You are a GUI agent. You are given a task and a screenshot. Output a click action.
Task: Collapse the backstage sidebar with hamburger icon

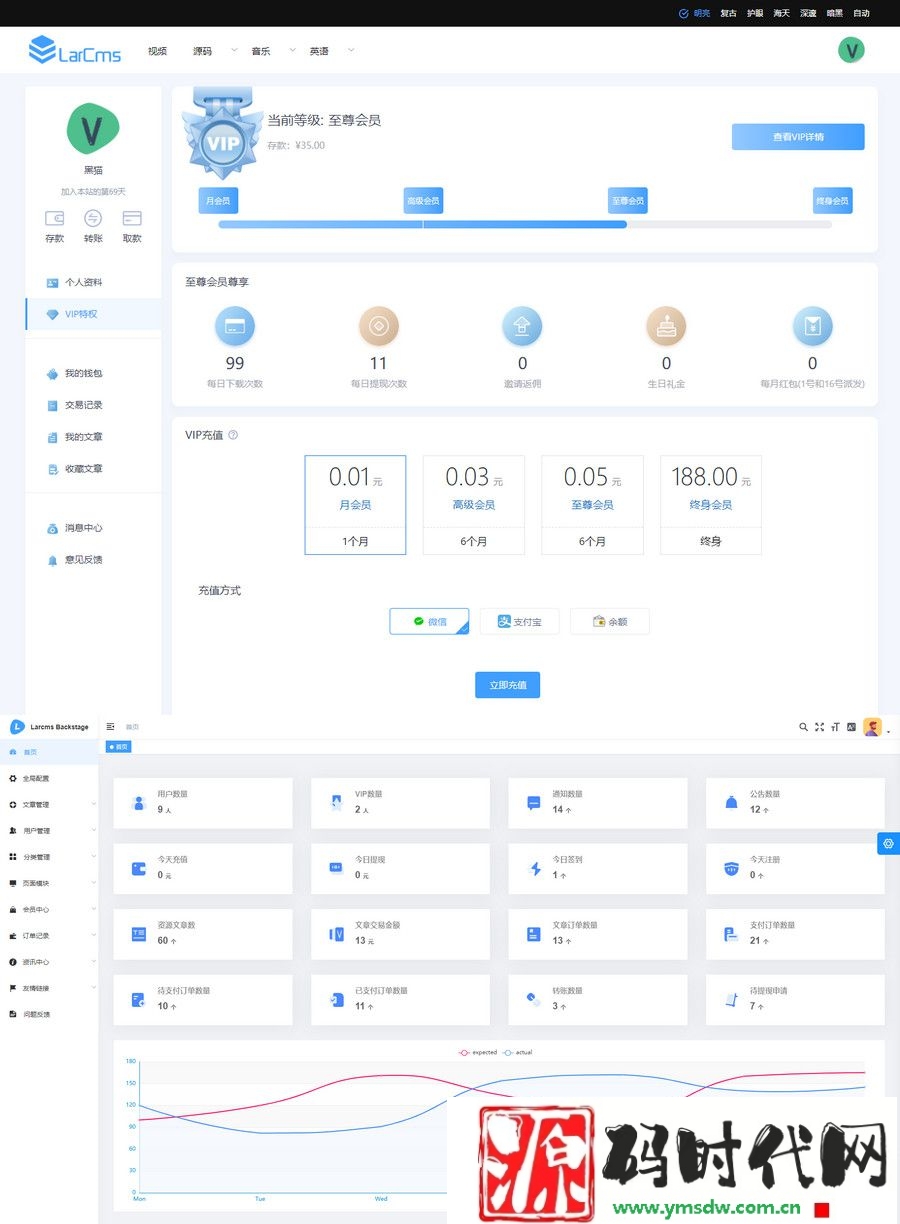coord(111,727)
